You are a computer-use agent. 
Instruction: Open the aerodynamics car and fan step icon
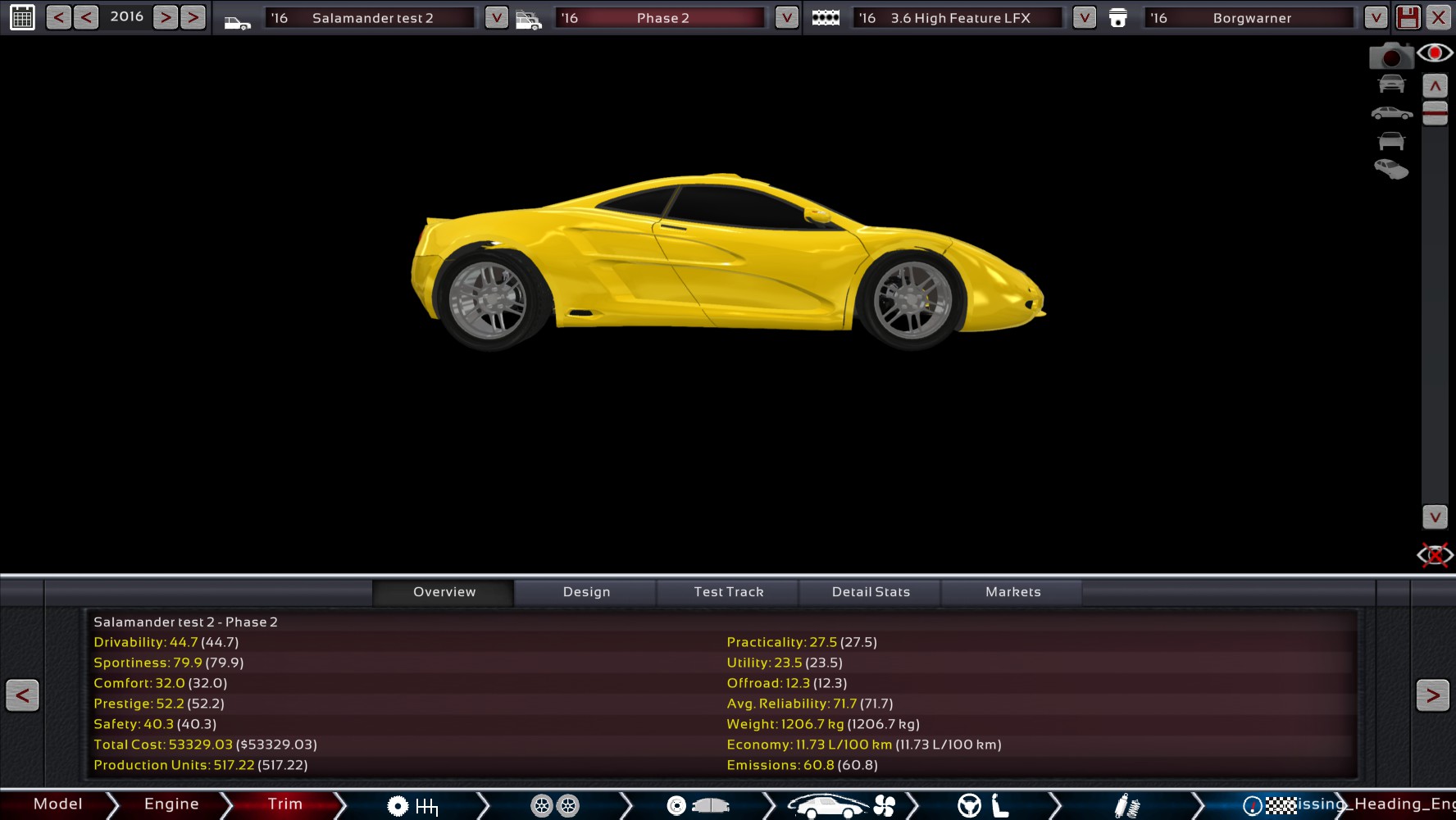[x=841, y=806]
